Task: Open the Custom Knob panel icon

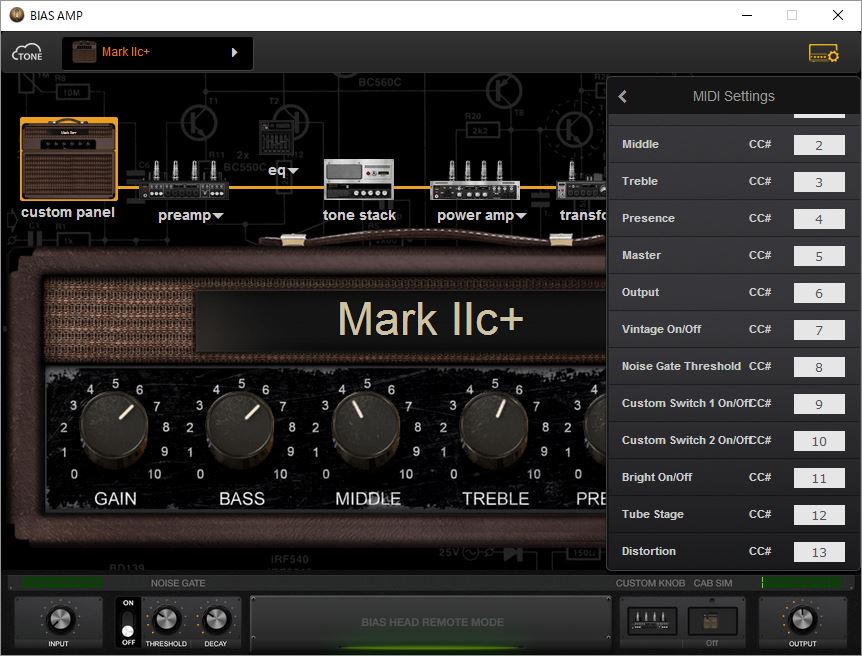Action: pos(651,621)
